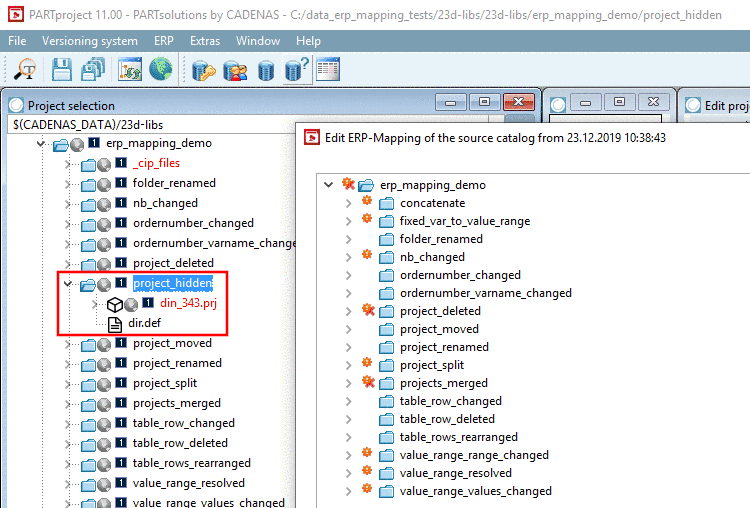Image resolution: width=750 pixels, height=508 pixels.
Task: Click the red-crossed gear marker of projects_merged
Action: (x=368, y=381)
